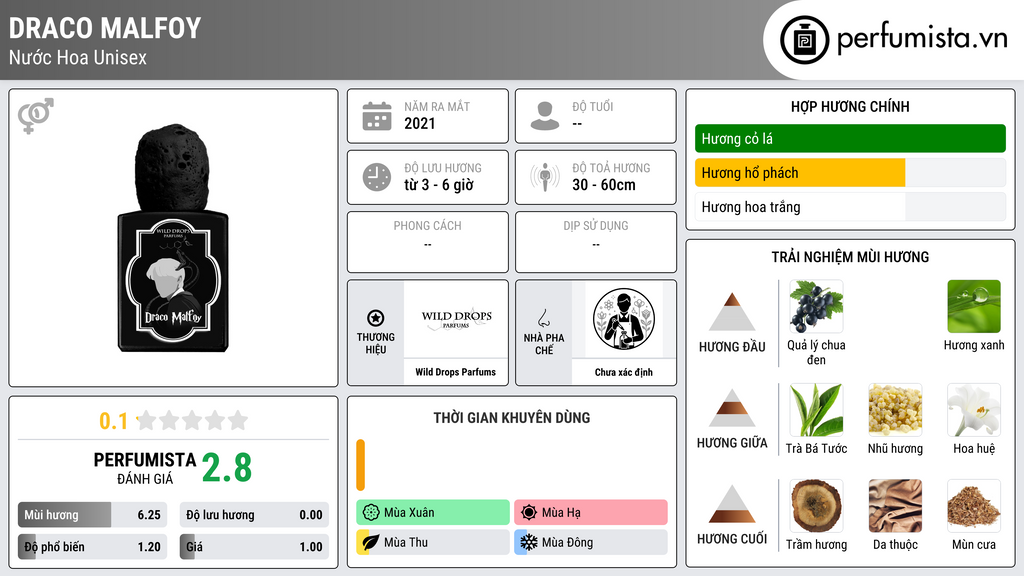Click the Mùa Hạ sun icon
1024x576 pixels.
(x=529, y=513)
